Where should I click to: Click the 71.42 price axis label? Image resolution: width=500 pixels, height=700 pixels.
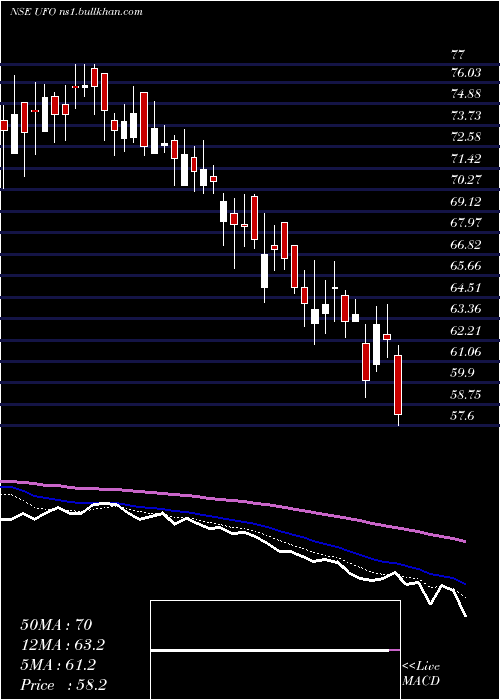[x=466, y=158]
